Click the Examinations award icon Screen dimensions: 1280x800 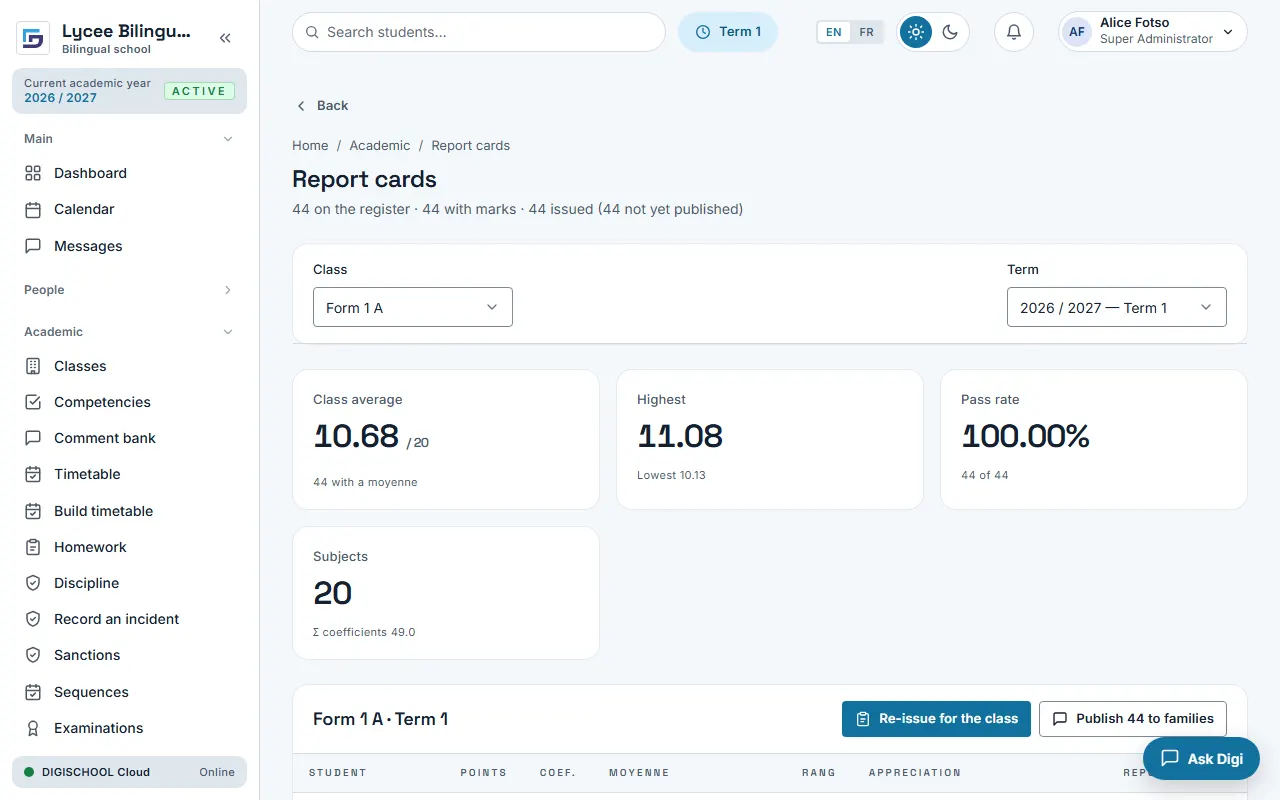[x=33, y=728]
